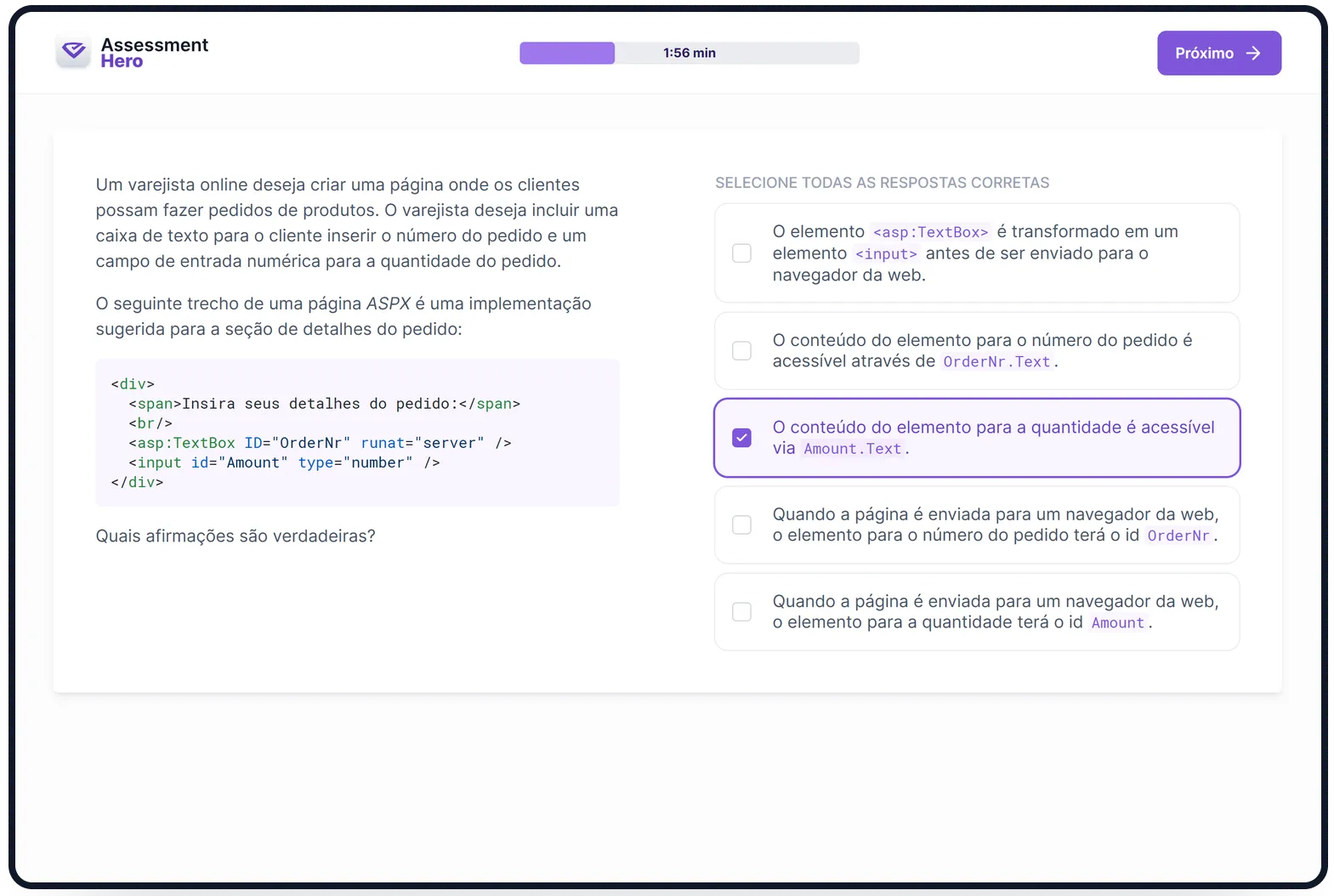
Task: Click the 1:56 min timer progress bar
Action: tap(690, 53)
